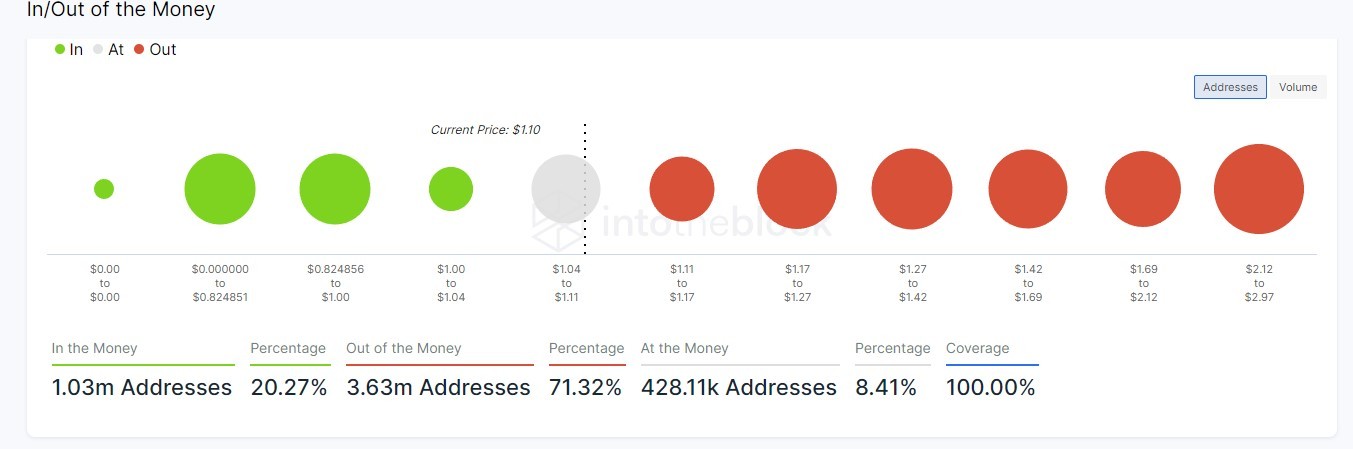The width and height of the screenshot is (1353, 449).
Task: Select the red bubble for $1.11 to $1.17
Action: pos(682,189)
